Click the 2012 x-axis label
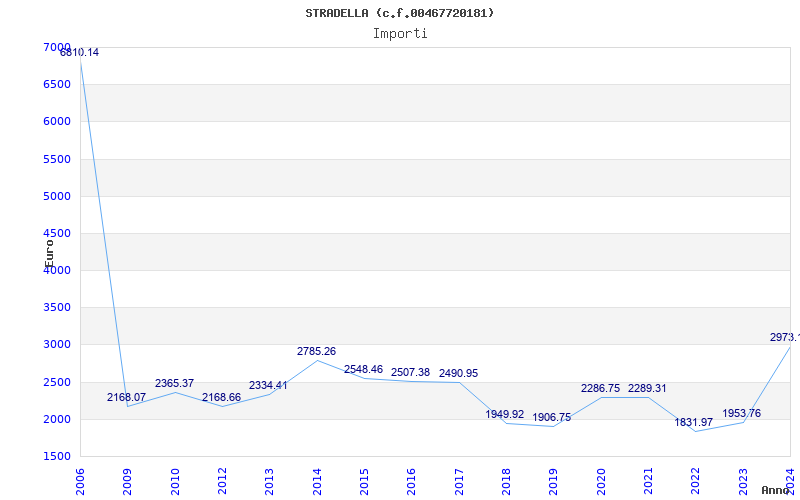 coord(222,482)
